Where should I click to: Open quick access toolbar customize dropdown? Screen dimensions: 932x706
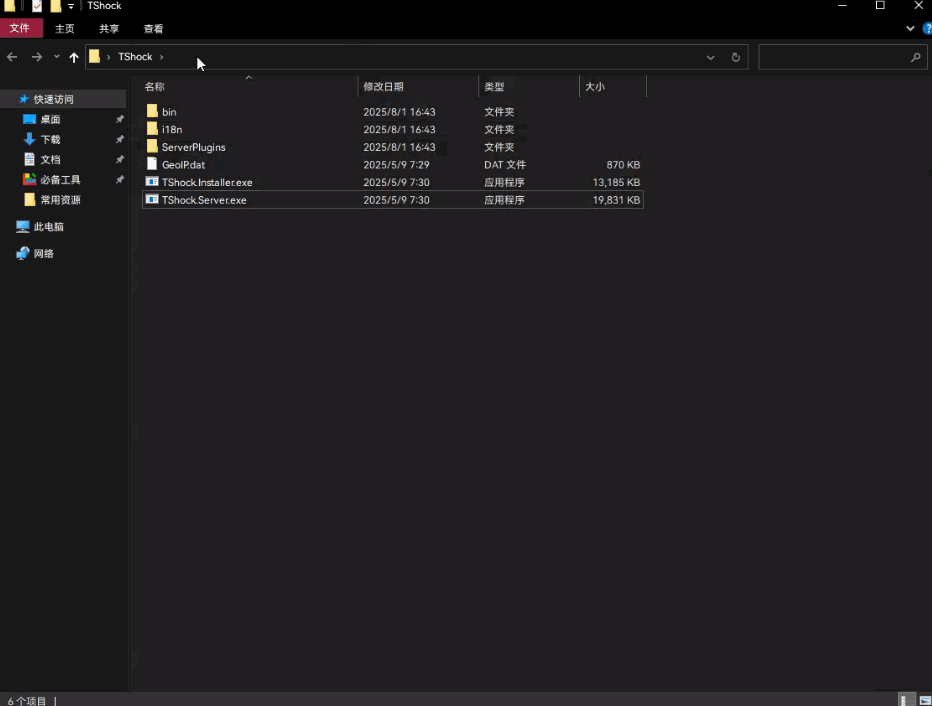(71, 6)
